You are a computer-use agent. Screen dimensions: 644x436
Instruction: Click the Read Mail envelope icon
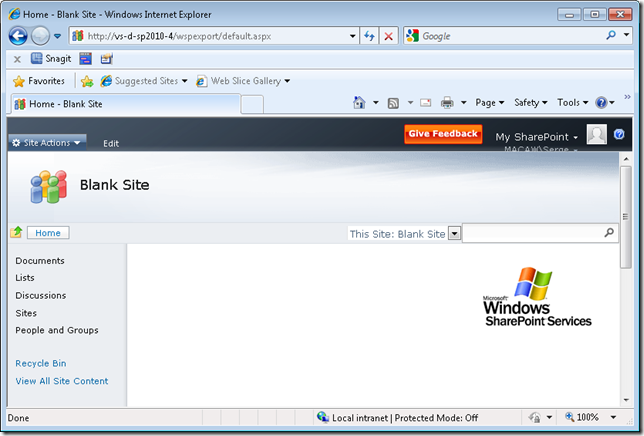coord(426,103)
